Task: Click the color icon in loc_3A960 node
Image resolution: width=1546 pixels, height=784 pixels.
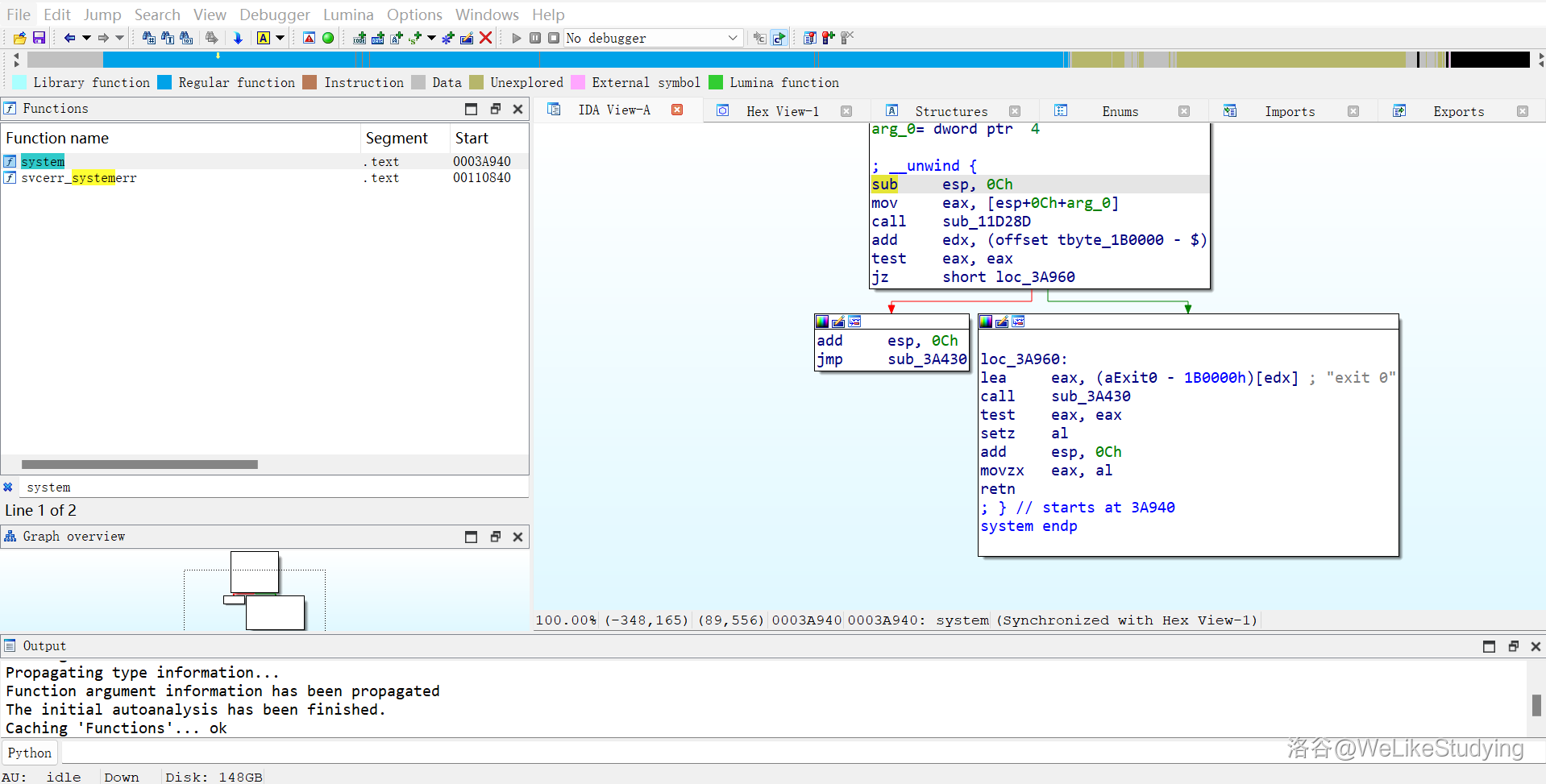Action: [985, 322]
